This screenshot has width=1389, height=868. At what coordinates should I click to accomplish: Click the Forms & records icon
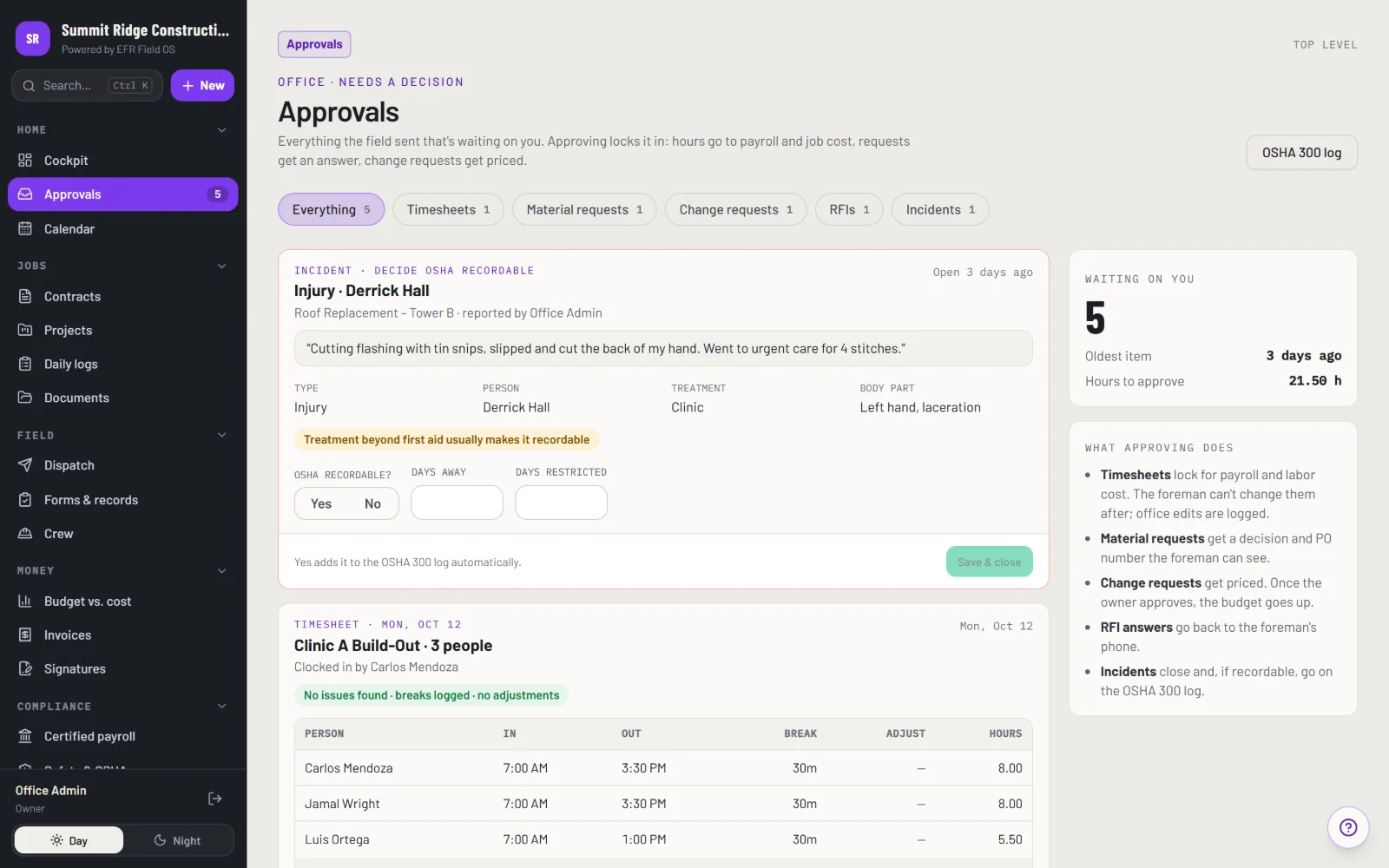(x=25, y=500)
